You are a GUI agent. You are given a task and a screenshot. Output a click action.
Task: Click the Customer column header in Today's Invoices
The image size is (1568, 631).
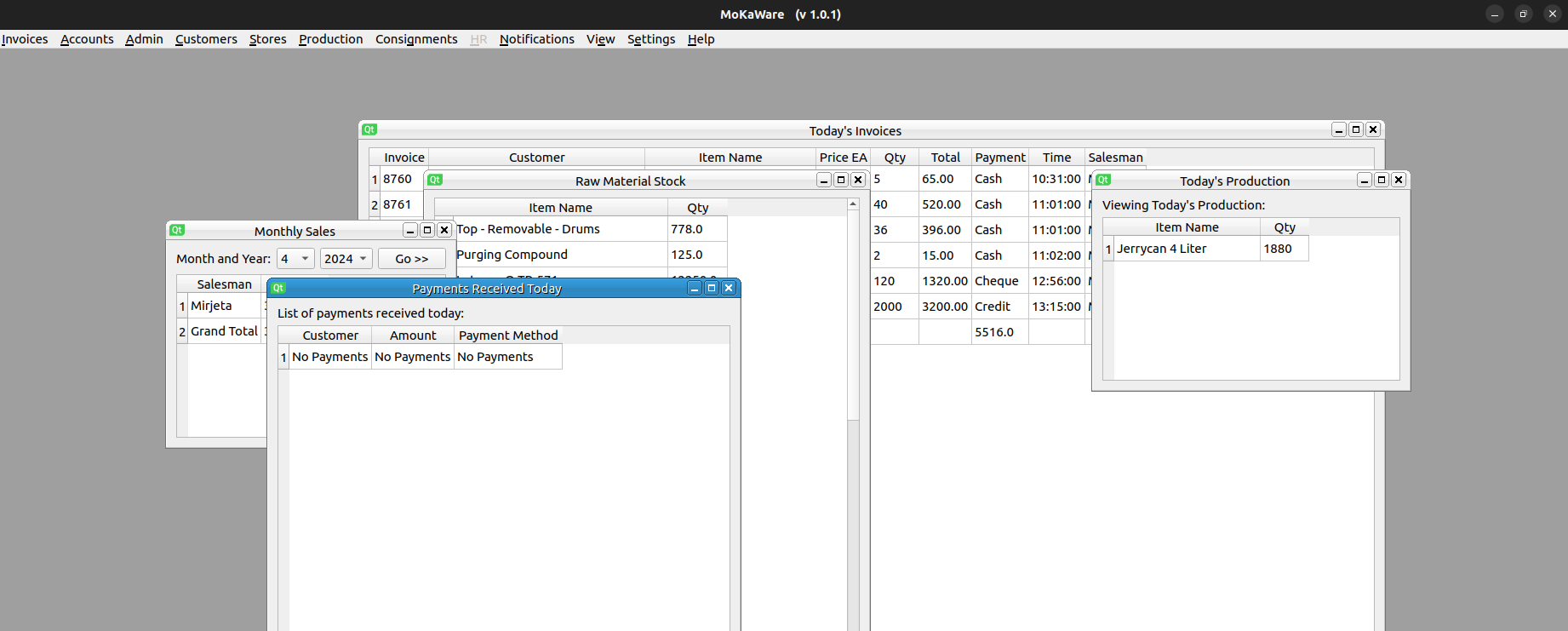click(x=536, y=158)
